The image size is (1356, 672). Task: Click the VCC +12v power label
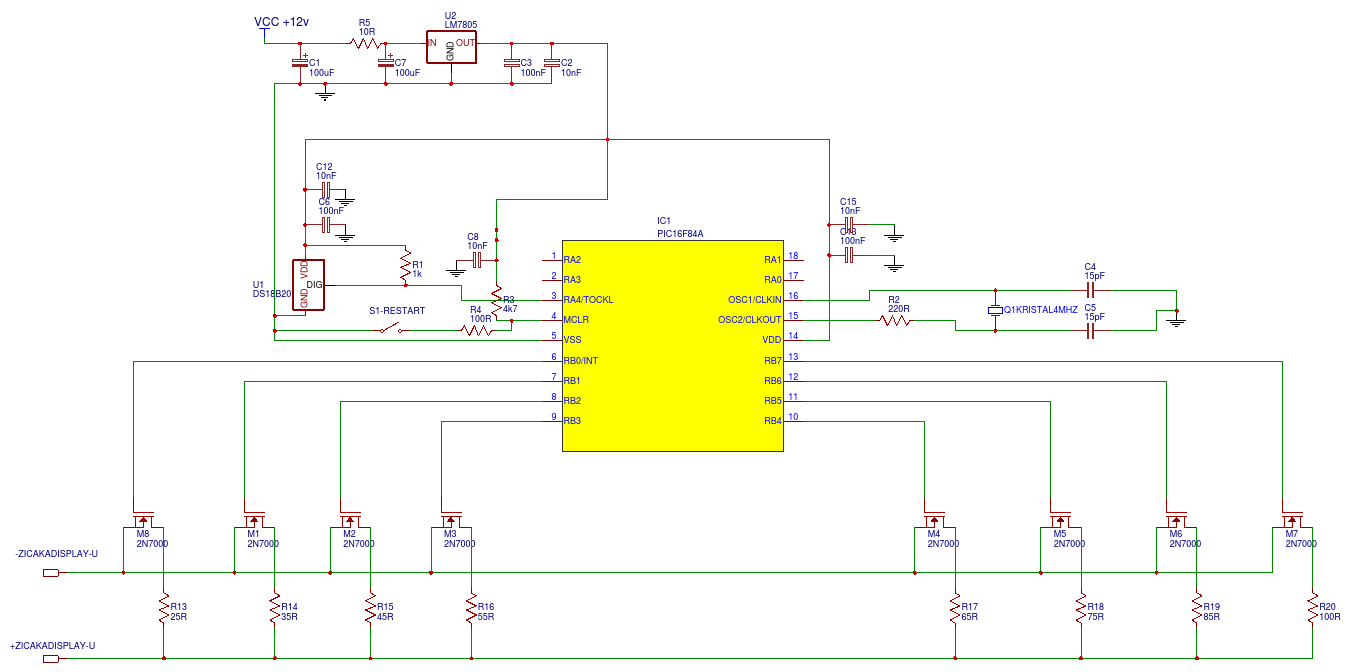(281, 21)
